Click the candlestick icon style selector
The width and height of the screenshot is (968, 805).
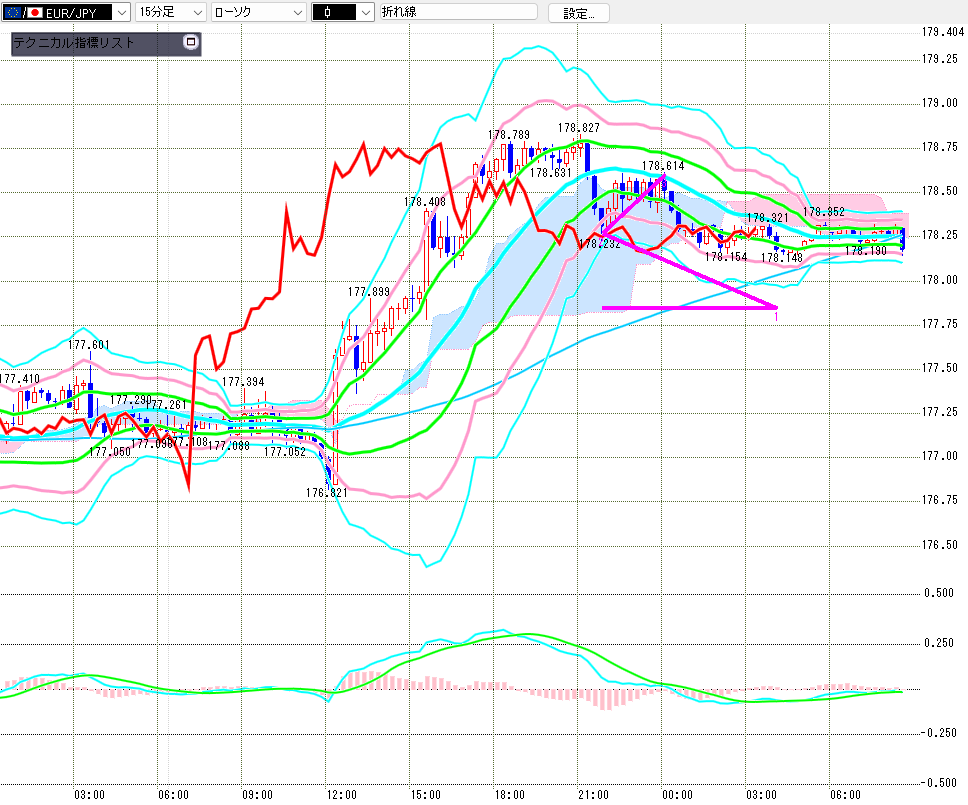(343, 13)
